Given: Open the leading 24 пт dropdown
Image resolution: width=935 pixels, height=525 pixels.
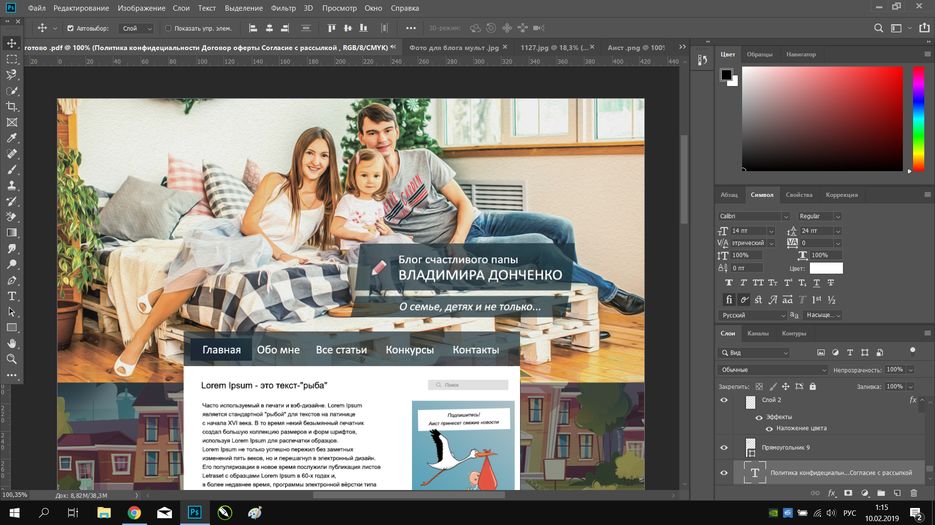Looking at the screenshot, I should pyautogui.click(x=820, y=231).
